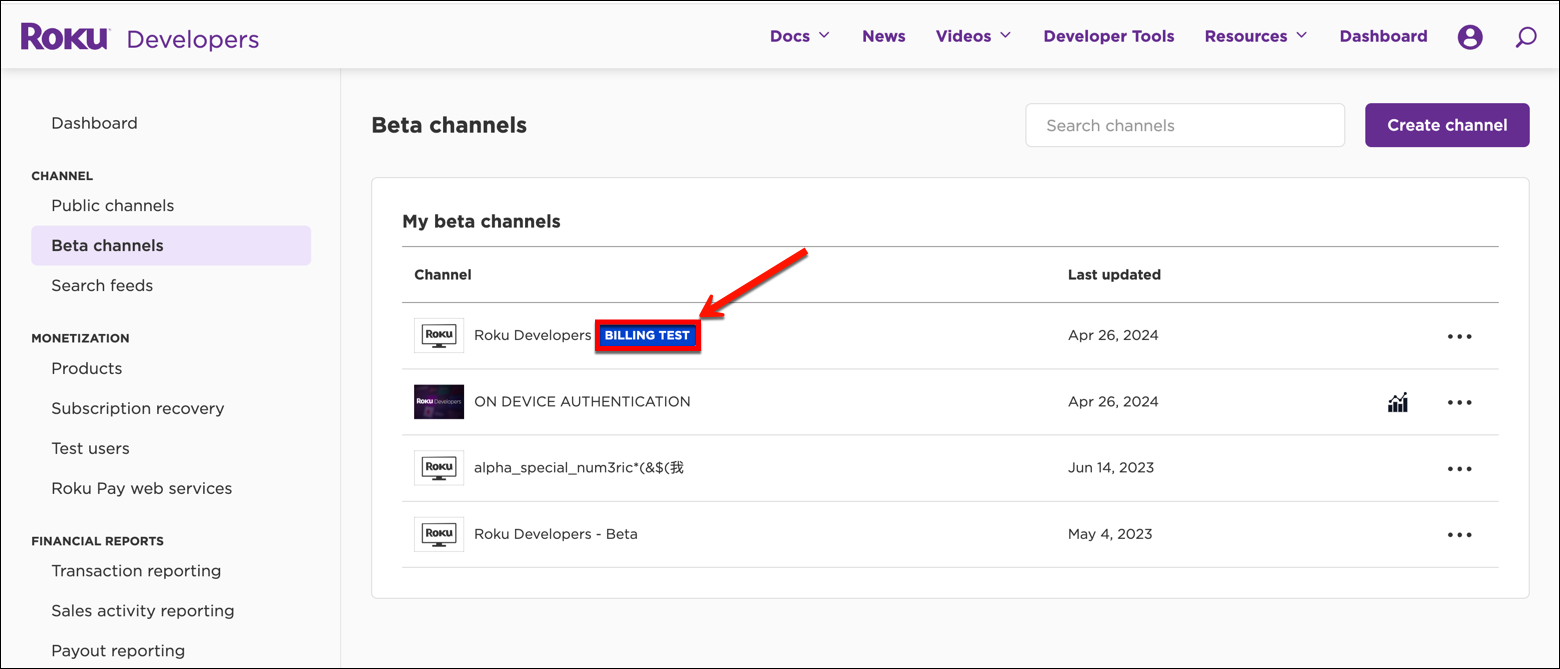Open the News page
The height and width of the screenshot is (669, 1560).
coord(883,35)
